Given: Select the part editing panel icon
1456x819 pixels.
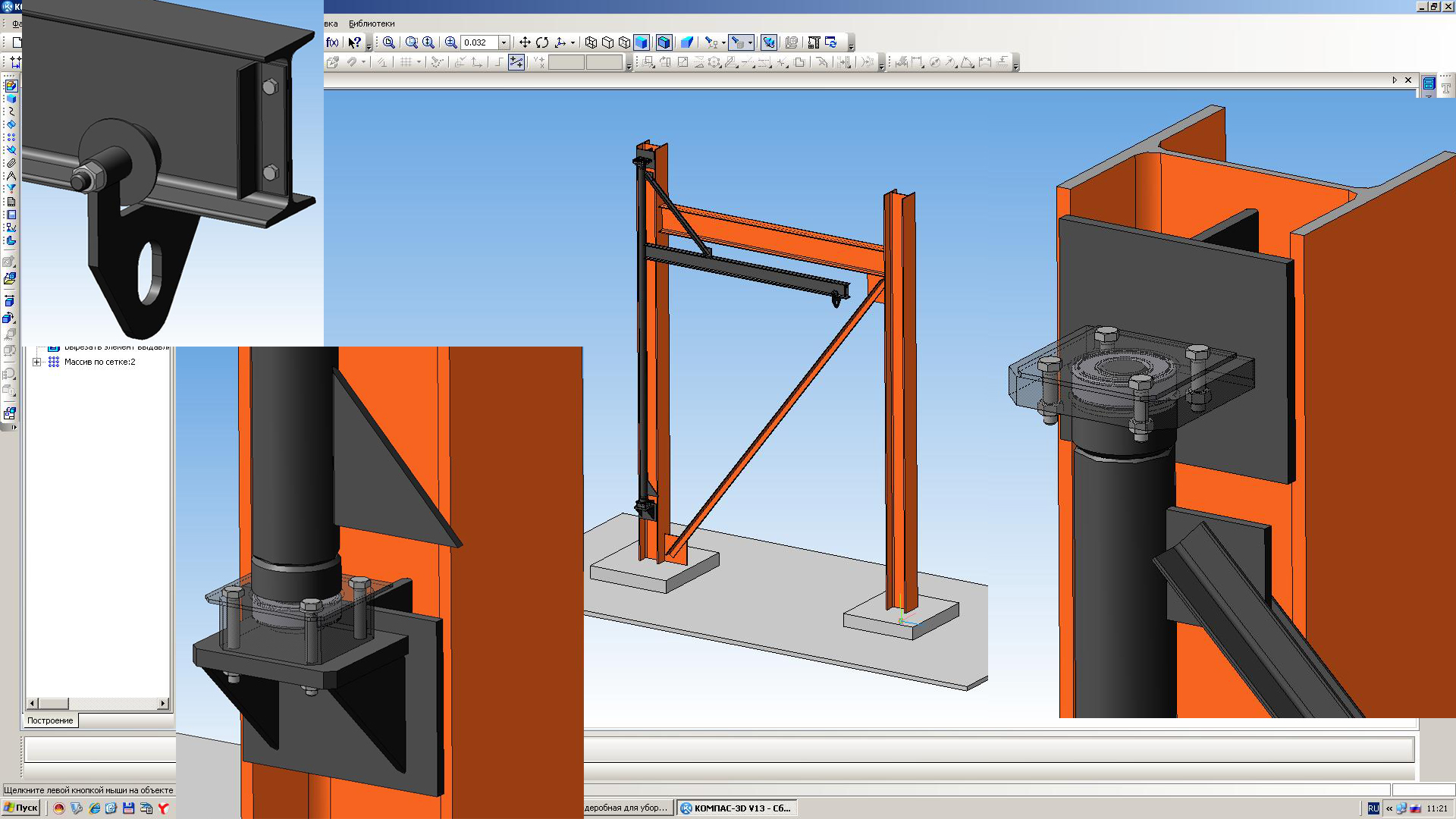Looking at the screenshot, I should pos(11,86).
